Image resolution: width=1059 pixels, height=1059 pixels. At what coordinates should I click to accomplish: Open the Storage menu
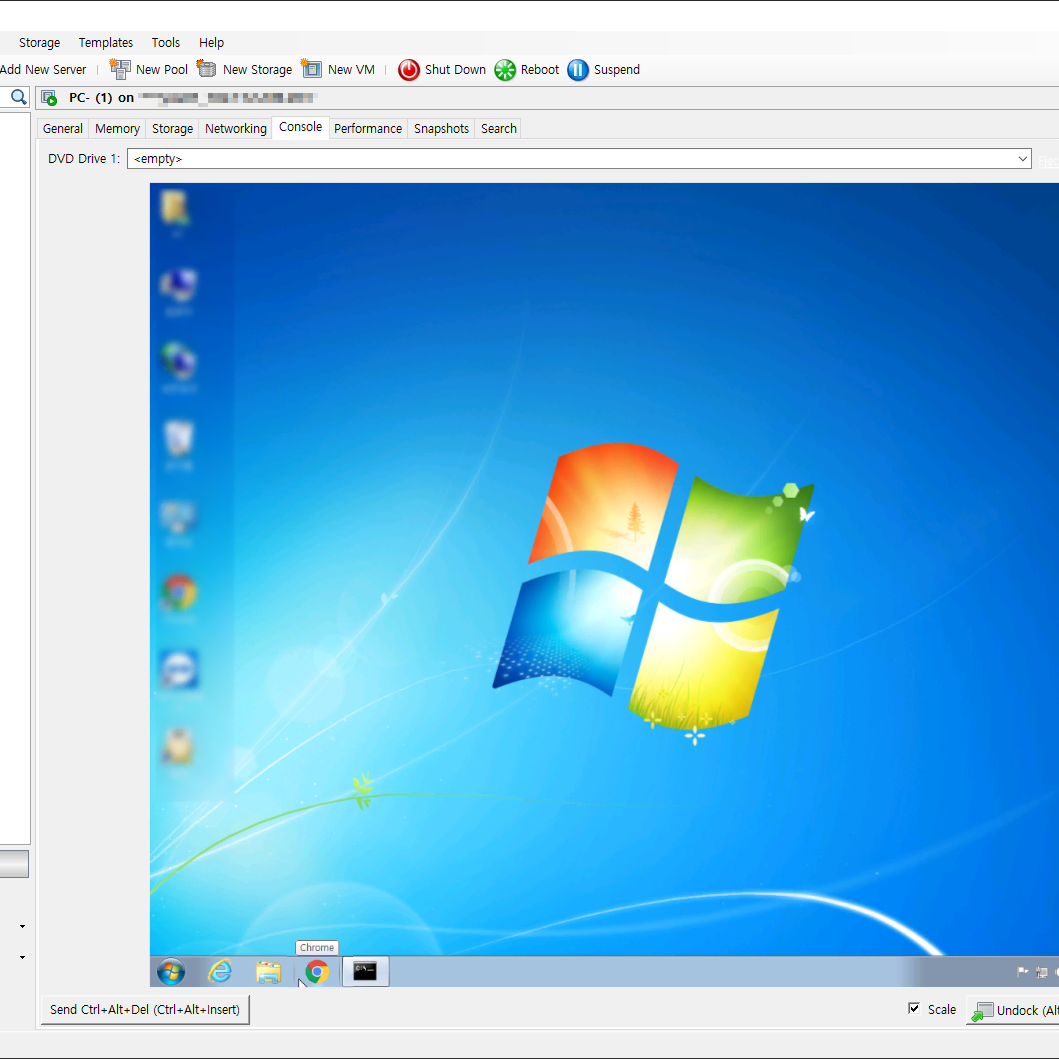[39, 43]
